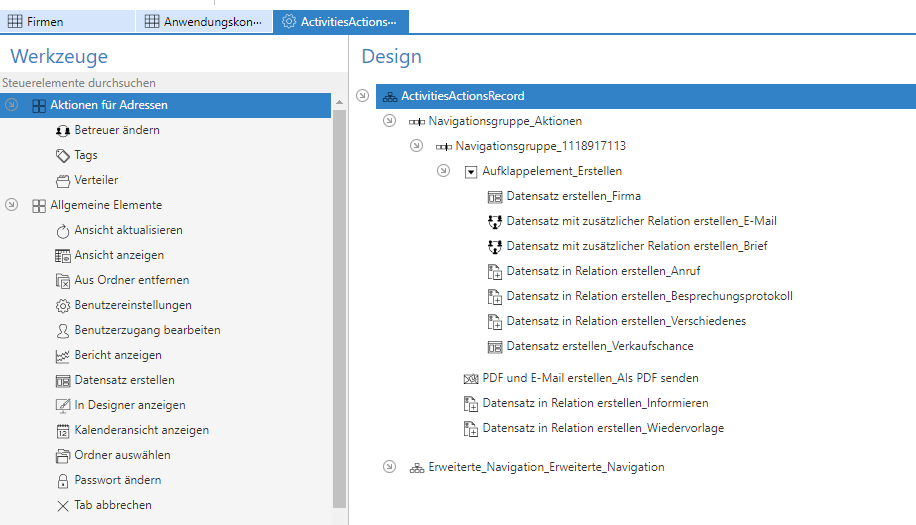Screen dimensions: 916x525
Task: Click the Ansicht aktualisieren refresh icon
Action: (x=62, y=230)
